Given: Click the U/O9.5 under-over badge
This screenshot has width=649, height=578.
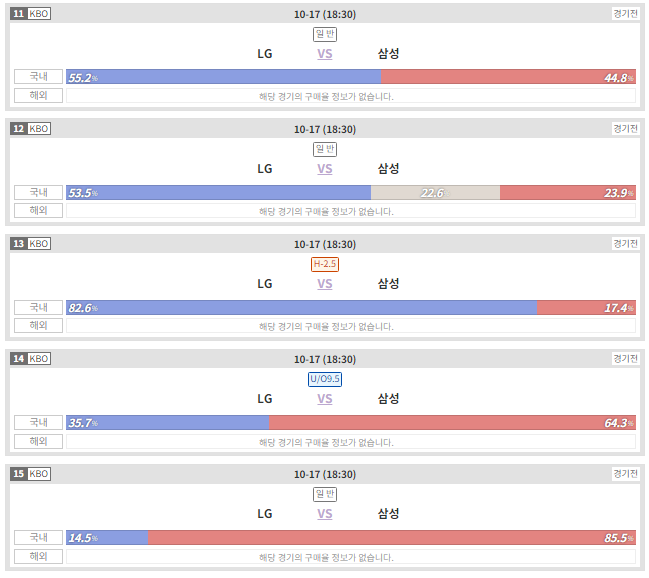Looking at the screenshot, I should pyautogui.click(x=325, y=379).
